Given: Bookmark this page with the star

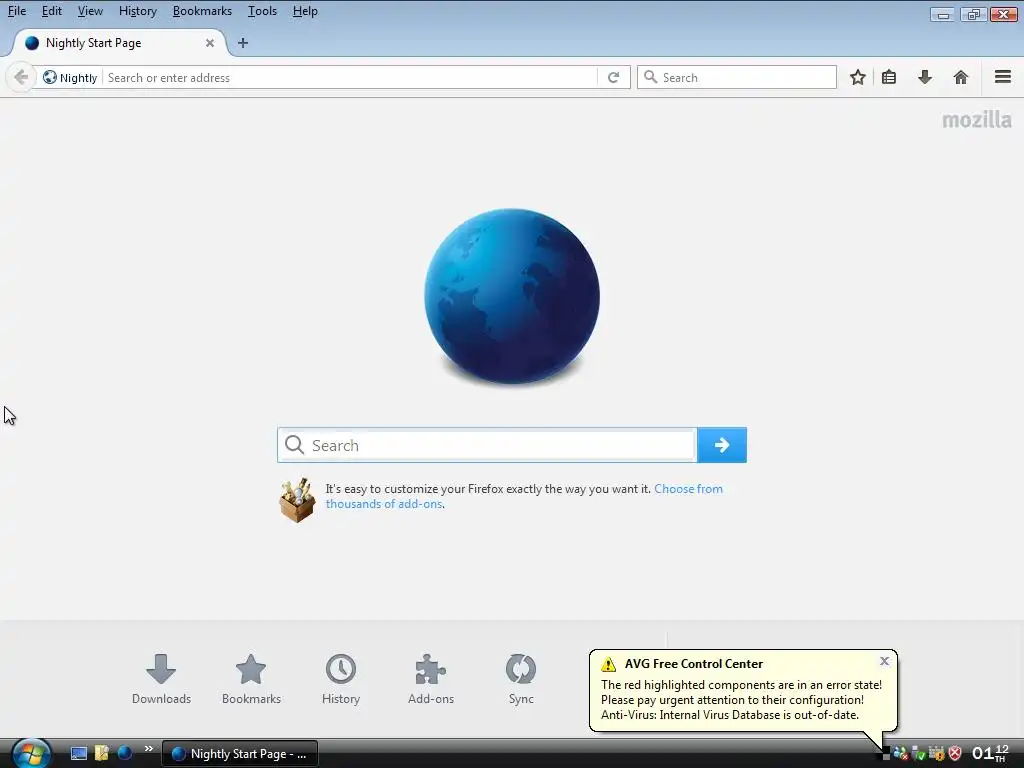Looking at the screenshot, I should [857, 78].
